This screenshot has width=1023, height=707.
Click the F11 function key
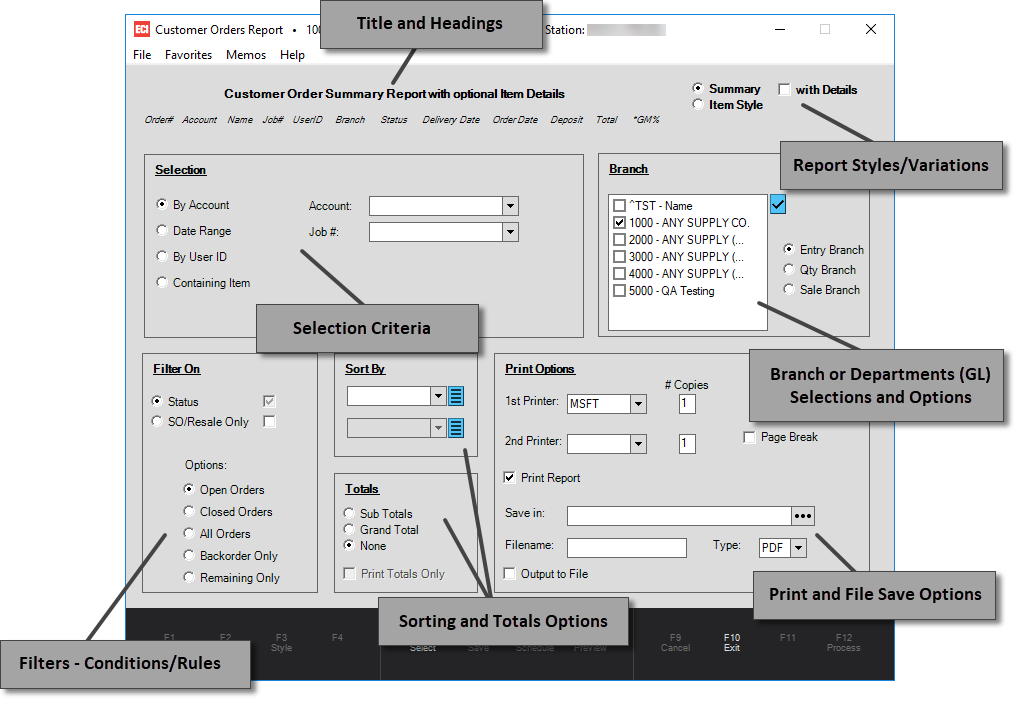787,638
